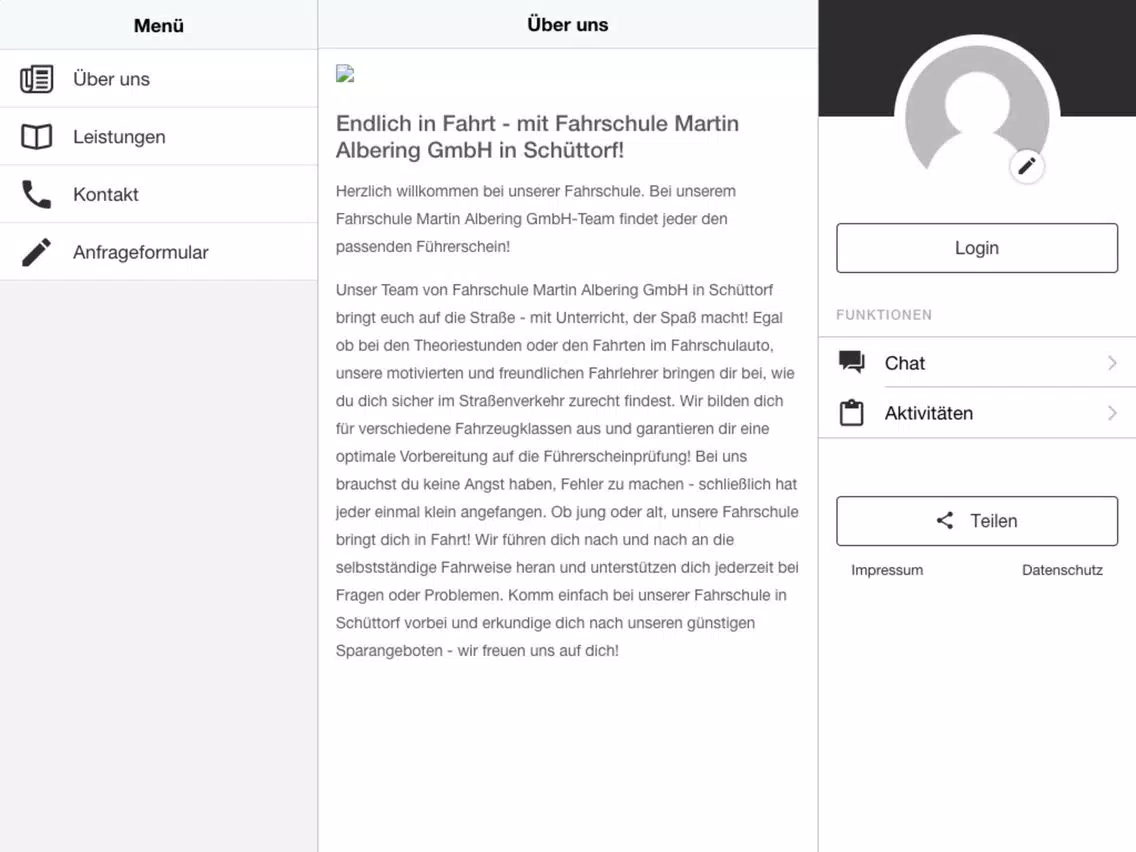Click the share icon in Teilen button

[x=944, y=520]
